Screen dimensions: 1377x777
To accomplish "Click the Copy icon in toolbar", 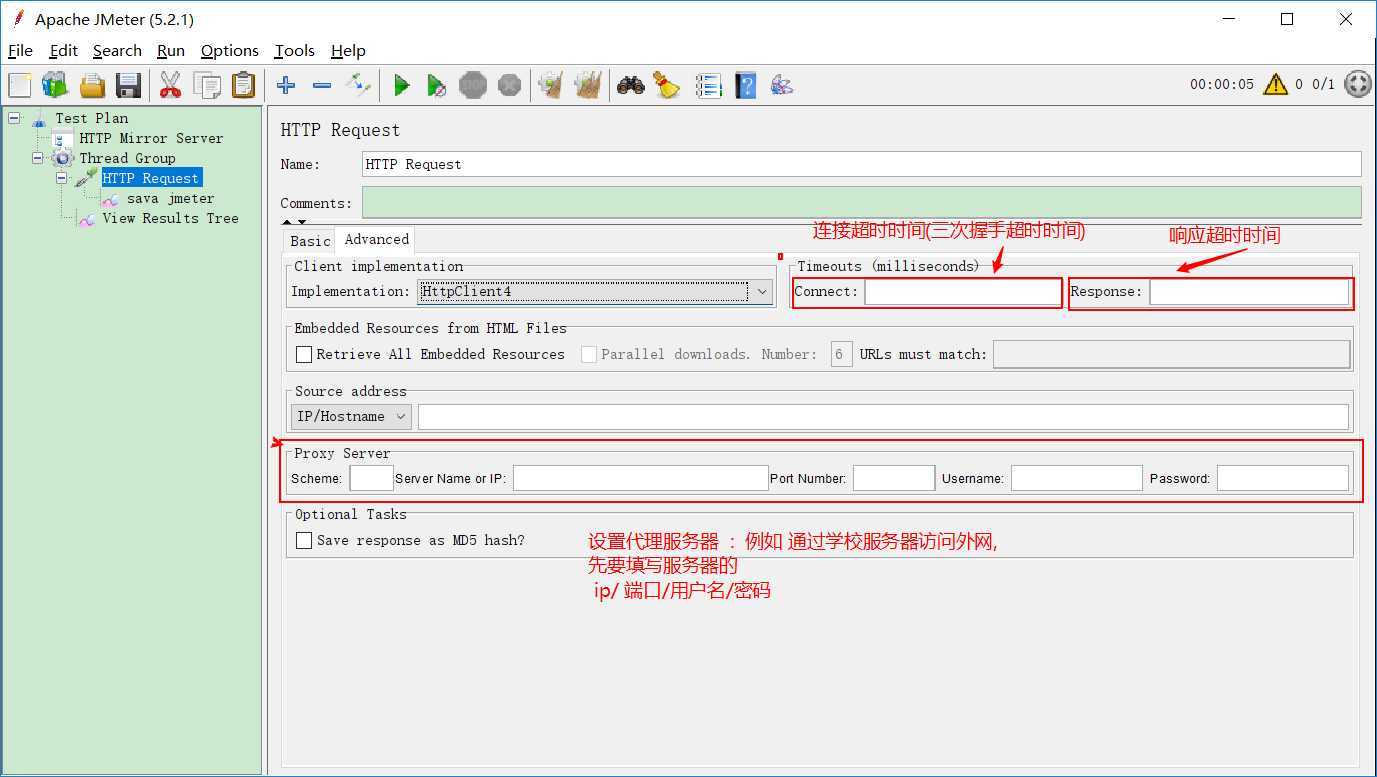I will 207,85.
